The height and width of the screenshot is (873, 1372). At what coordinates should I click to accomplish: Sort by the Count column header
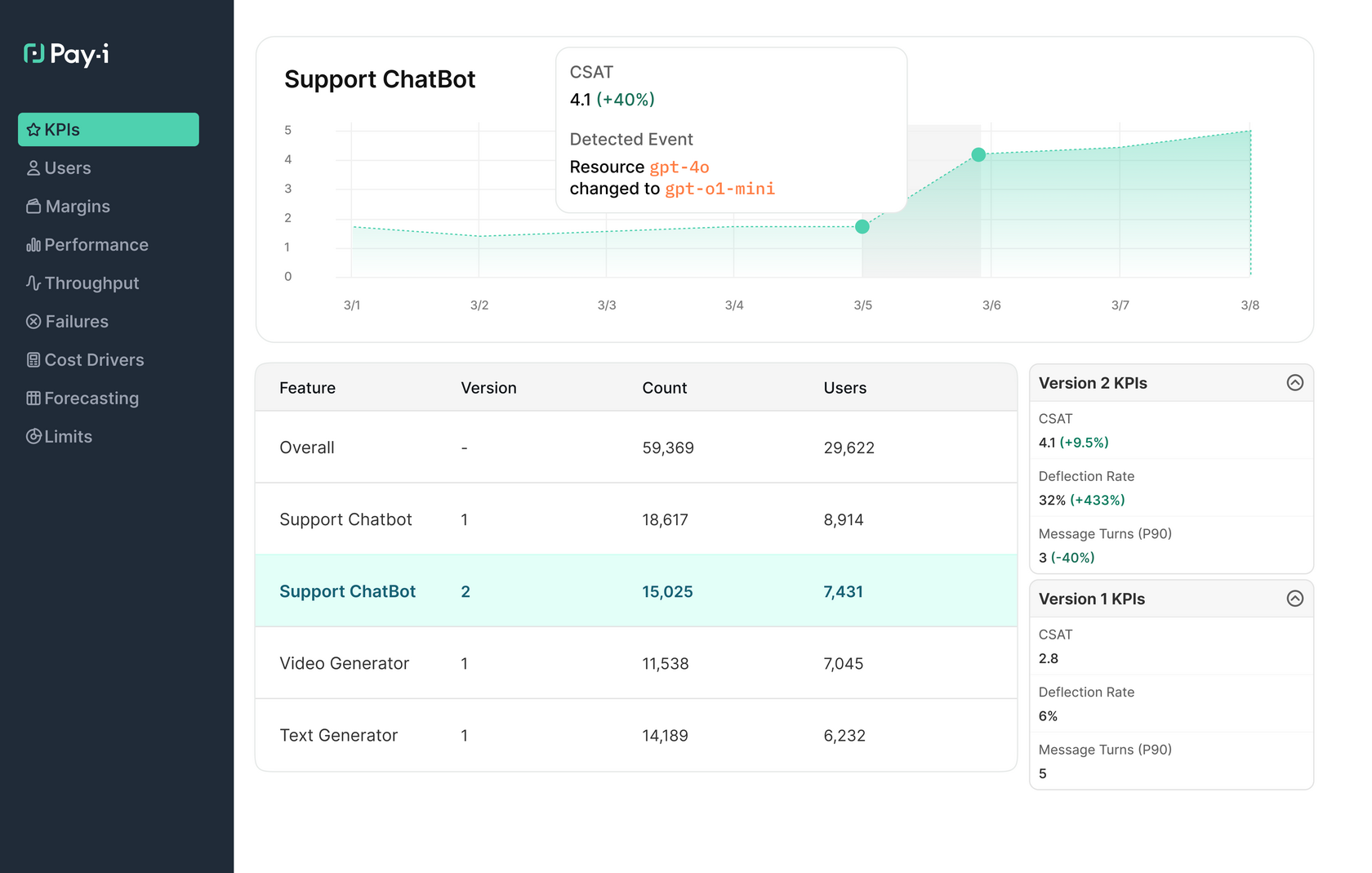point(664,388)
